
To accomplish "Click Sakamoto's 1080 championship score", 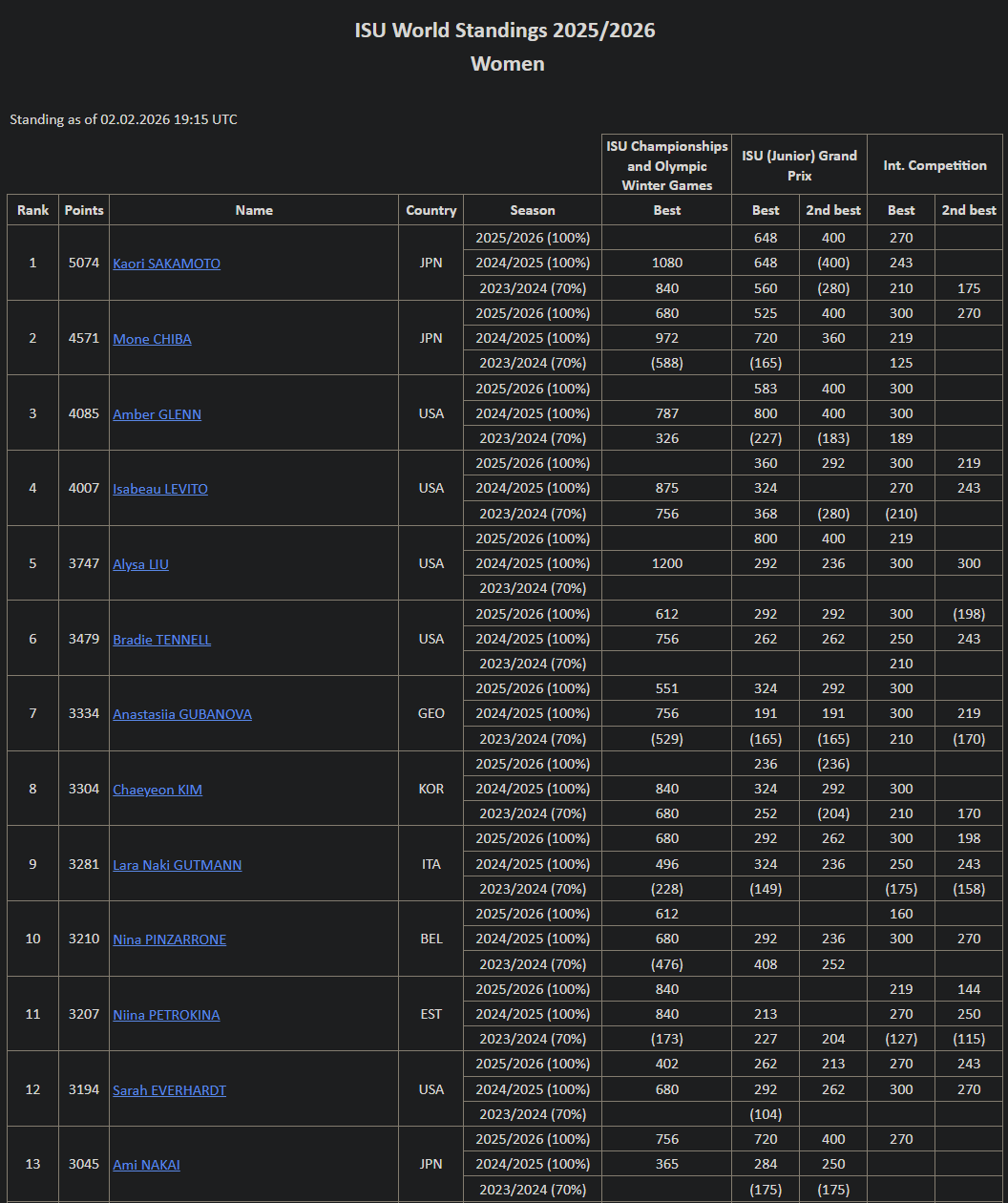I will pos(667,263).
